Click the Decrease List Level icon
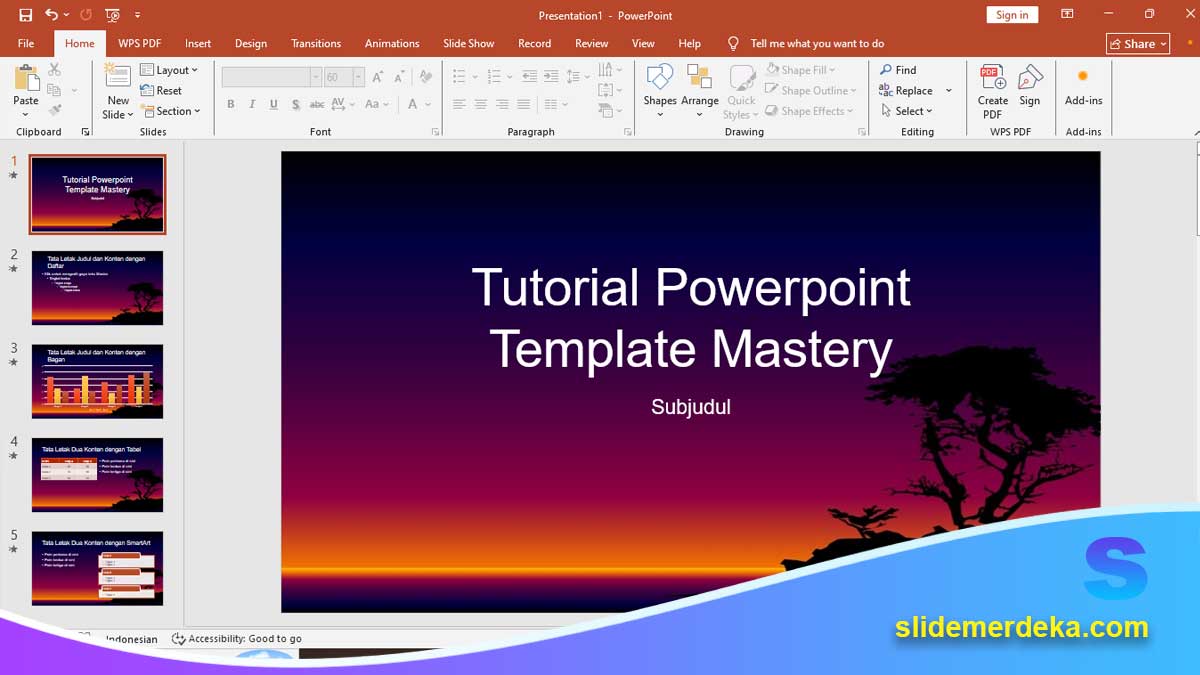Image resolution: width=1200 pixels, height=675 pixels. pos(529,77)
